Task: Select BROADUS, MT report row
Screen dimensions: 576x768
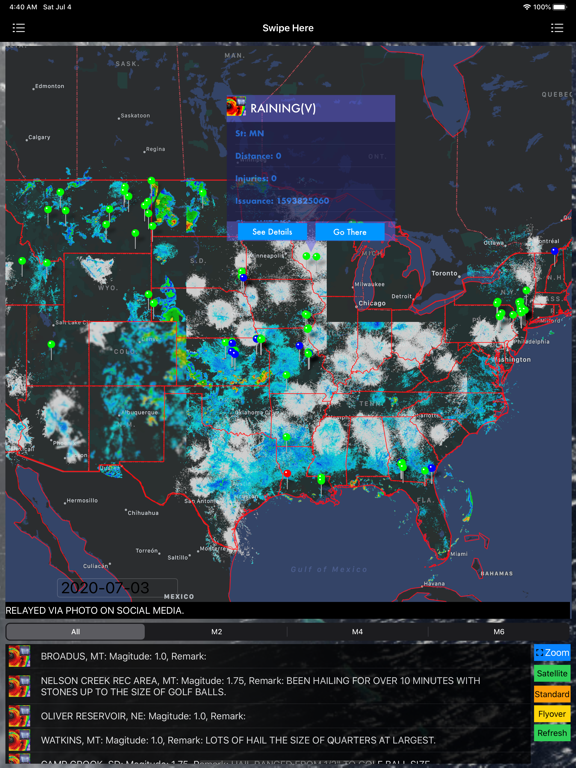Action: click(x=268, y=656)
